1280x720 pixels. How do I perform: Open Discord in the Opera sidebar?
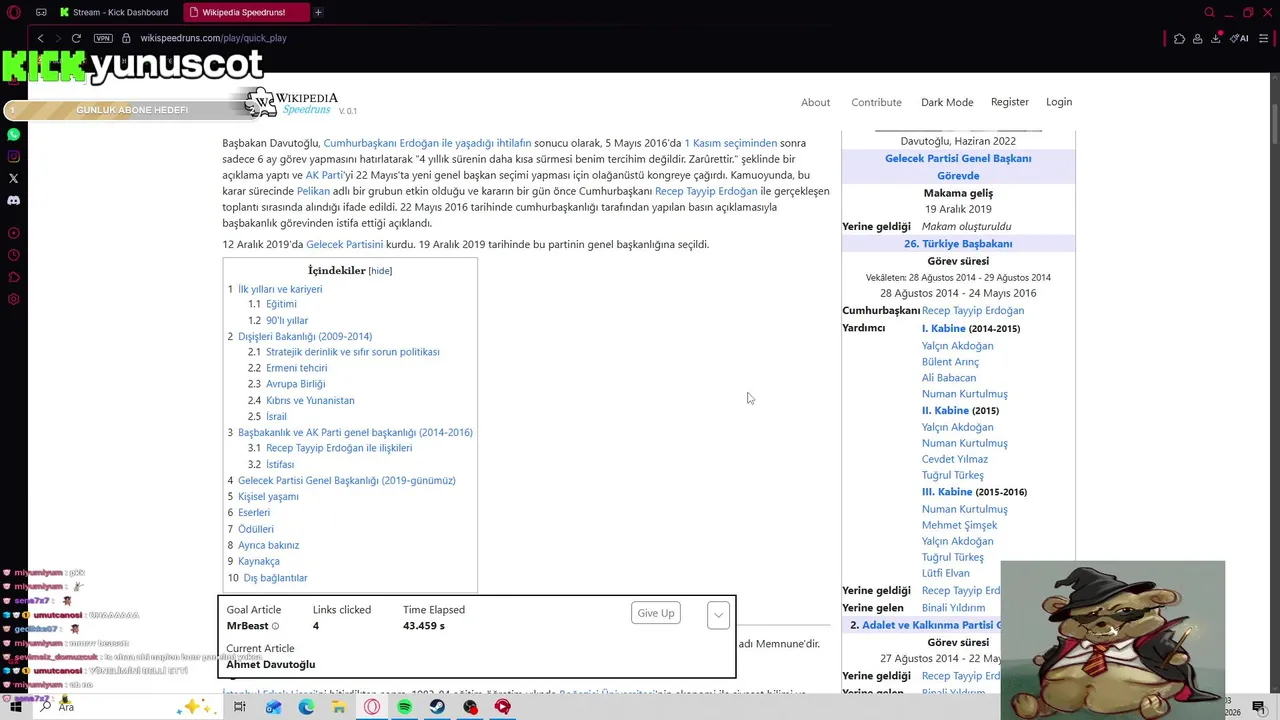point(13,200)
